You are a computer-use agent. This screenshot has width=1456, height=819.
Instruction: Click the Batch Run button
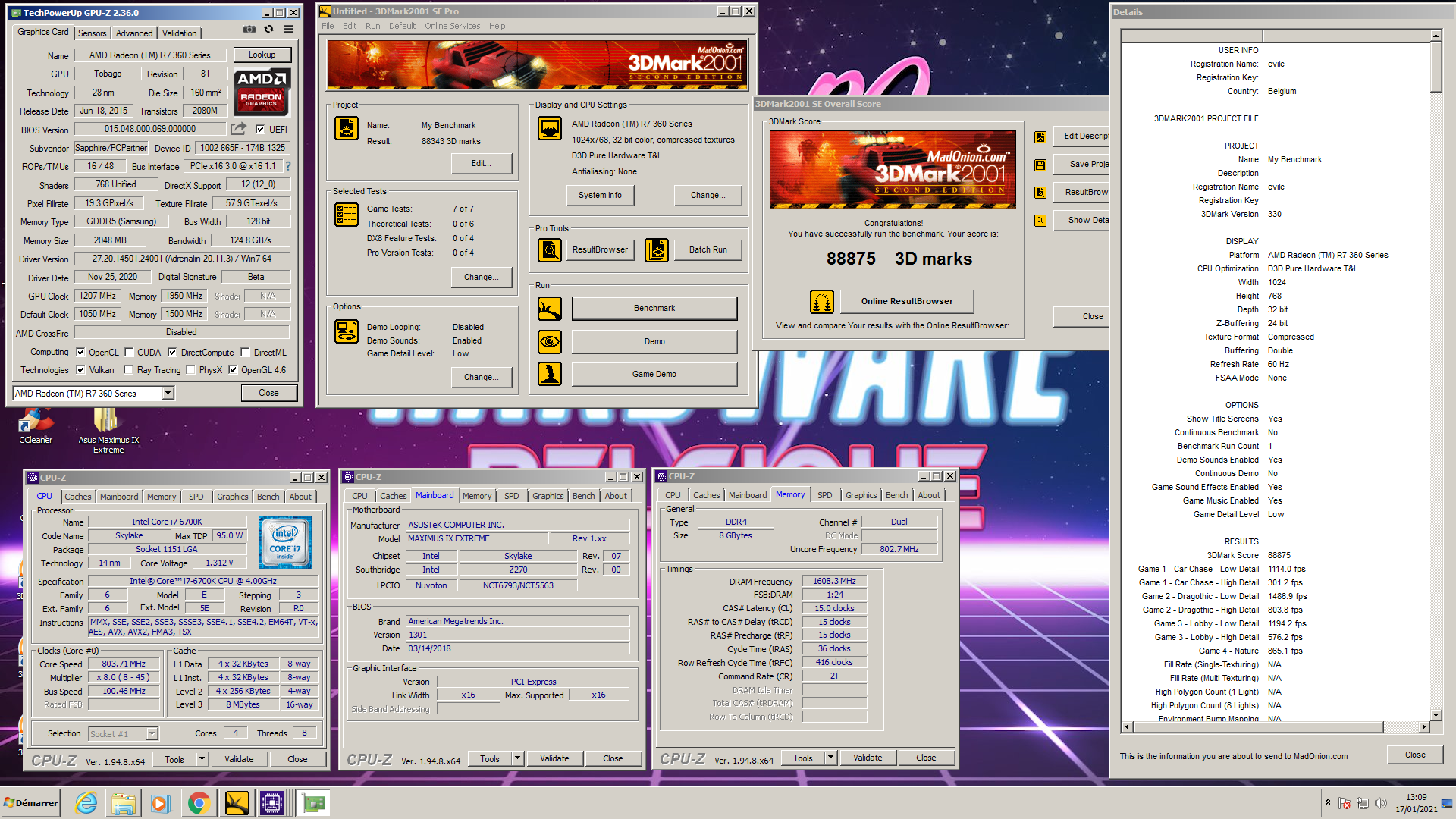point(708,249)
